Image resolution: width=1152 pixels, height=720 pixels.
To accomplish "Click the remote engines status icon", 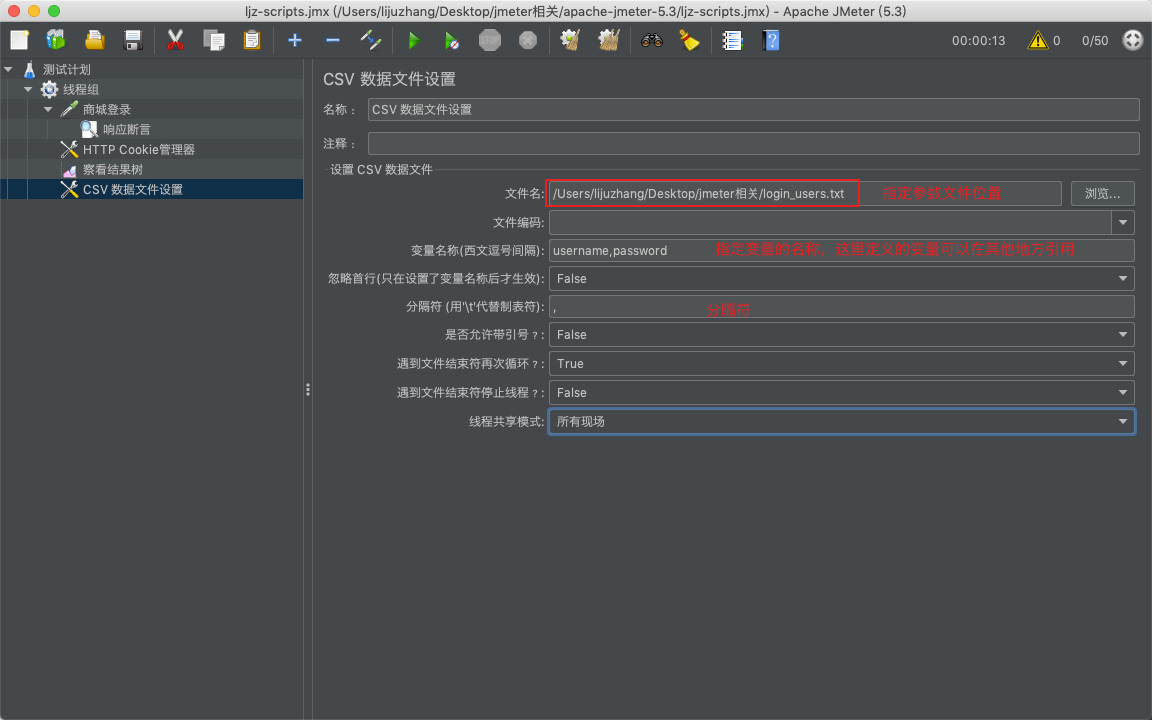I will pyautogui.click(x=1133, y=40).
